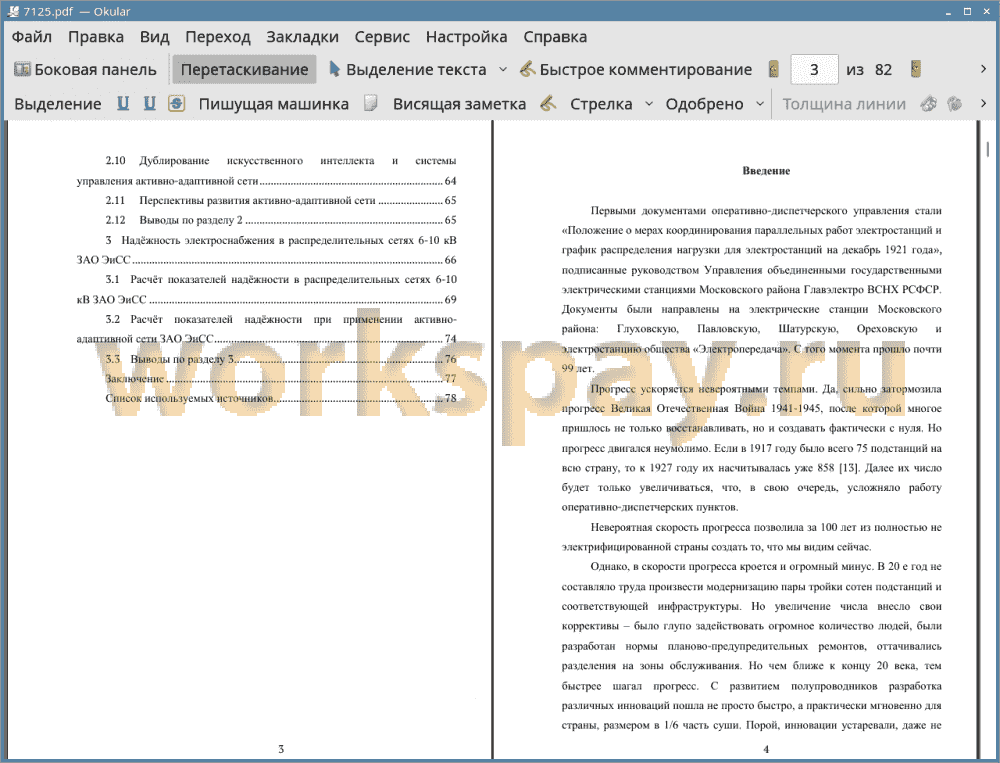Click the Введение heading on page 4
Screen dimensions: 1000x763
[766, 171]
